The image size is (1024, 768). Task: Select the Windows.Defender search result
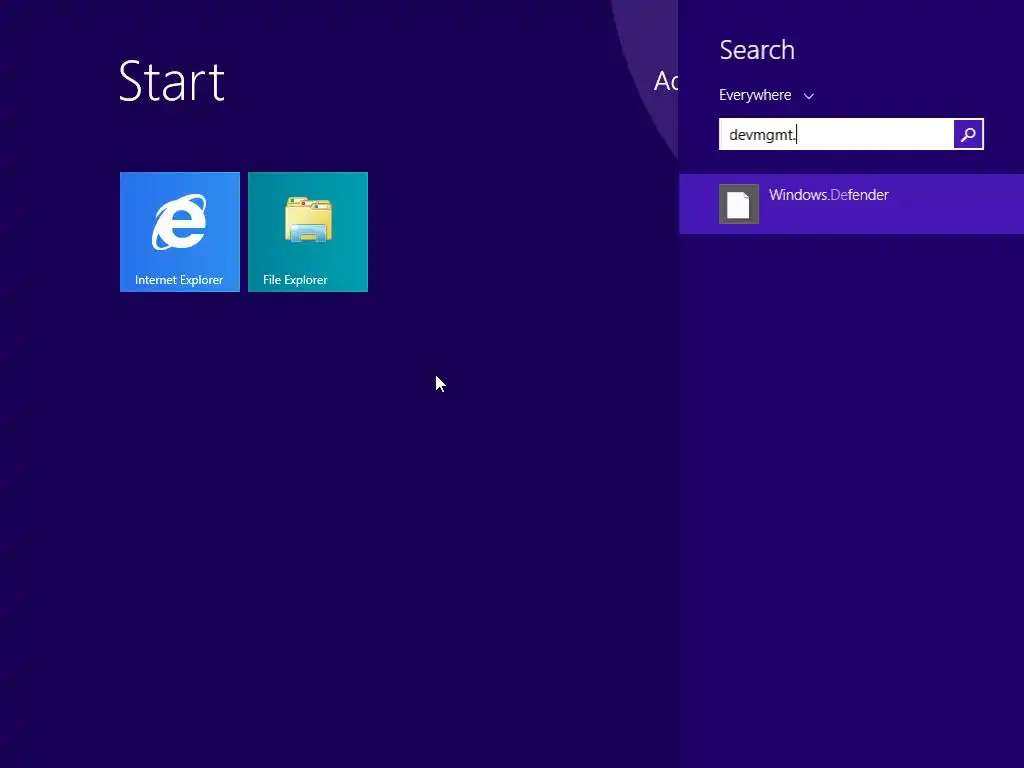click(851, 204)
